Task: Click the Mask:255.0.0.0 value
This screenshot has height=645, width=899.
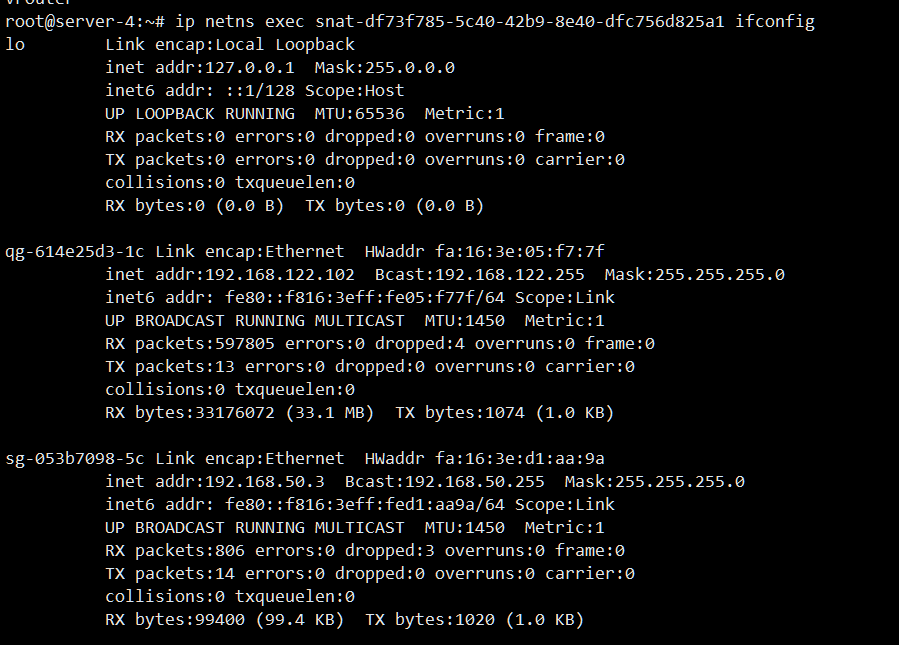Action: coord(385,67)
